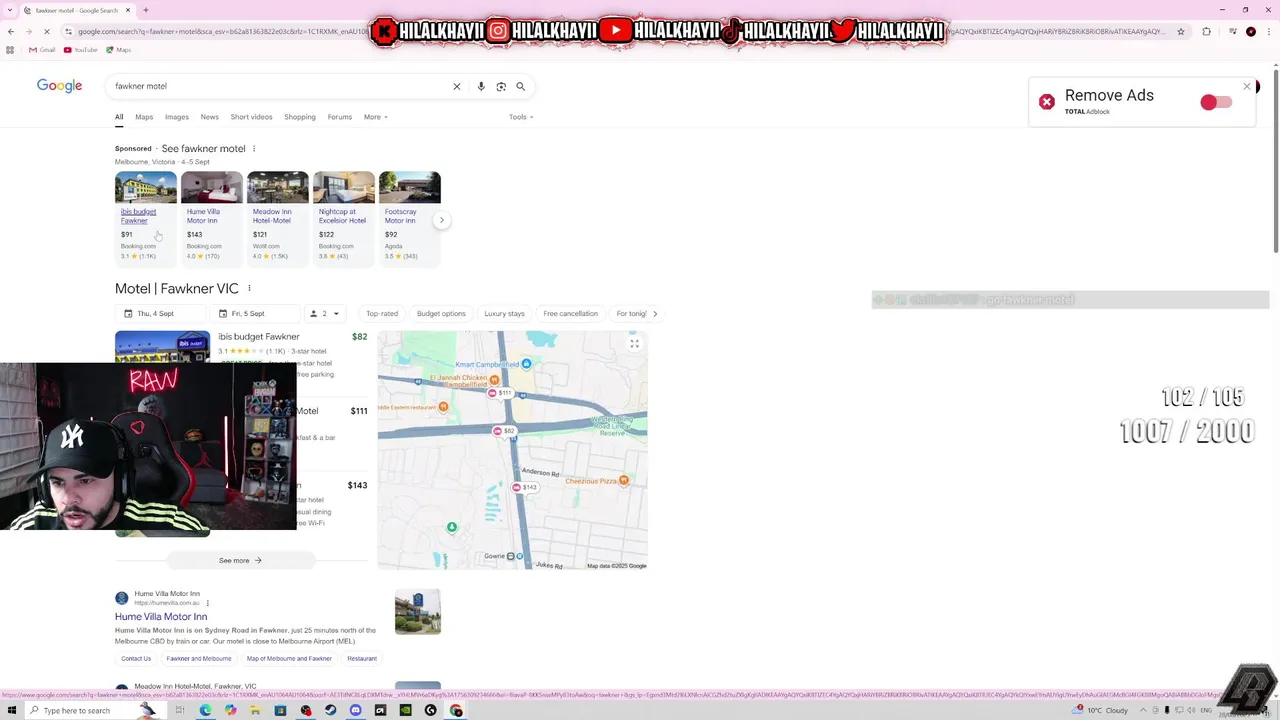The height and width of the screenshot is (720, 1280).
Task: Open the Meadow Inn Hotel-Motel sponsored card
Action: point(278,217)
